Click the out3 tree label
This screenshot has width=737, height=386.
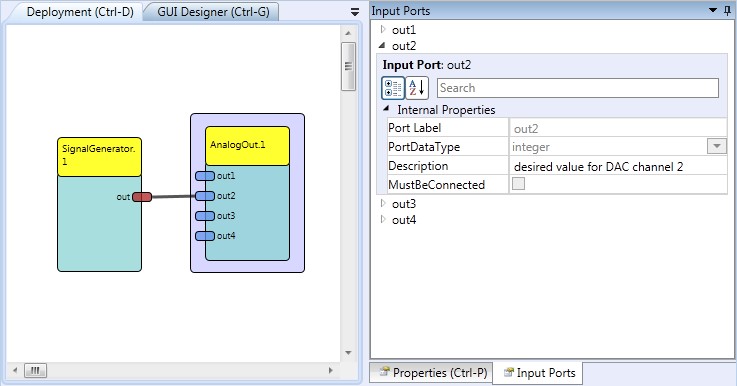pyautogui.click(x=404, y=204)
